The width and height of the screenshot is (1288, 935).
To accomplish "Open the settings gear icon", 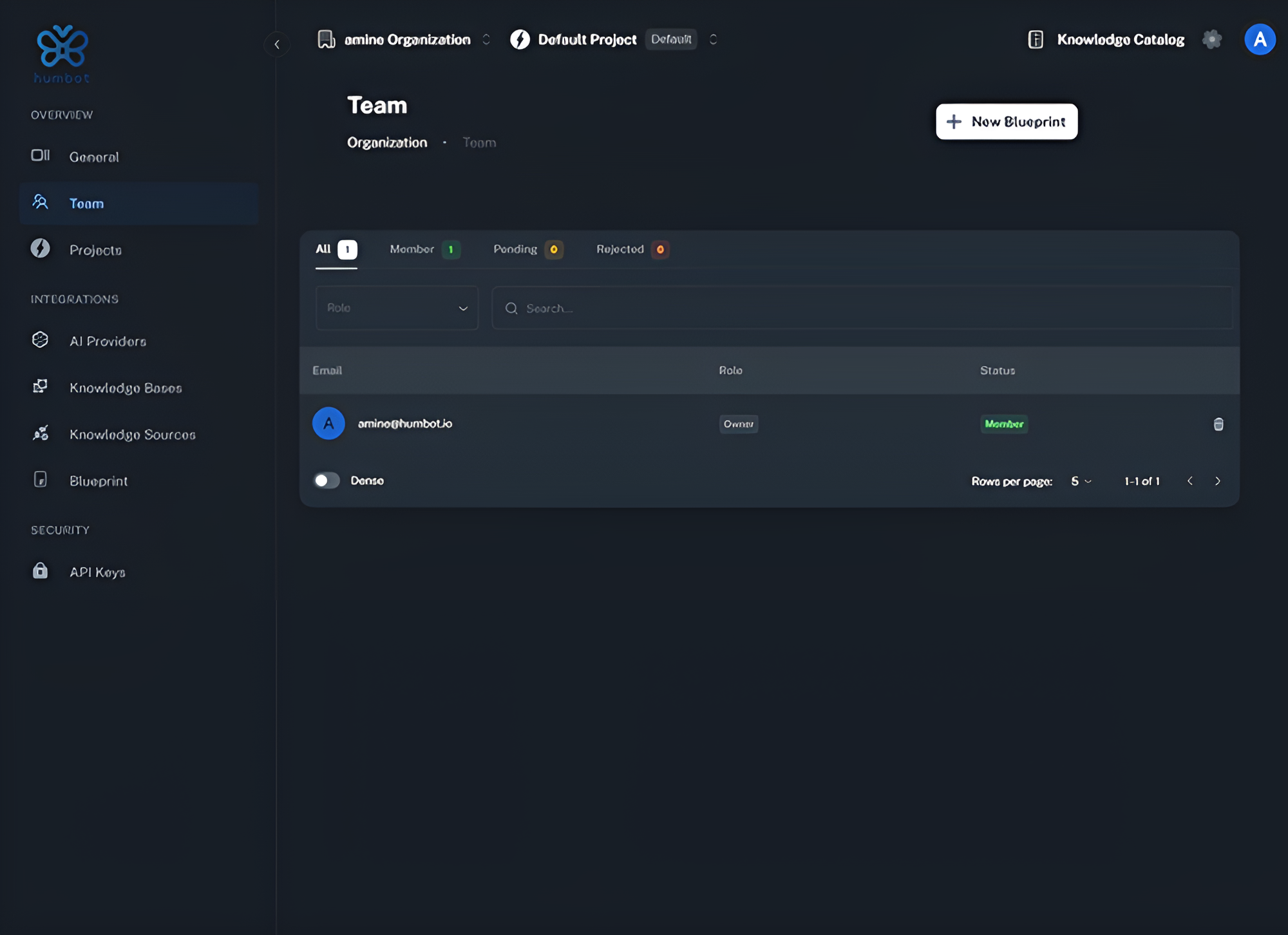I will [x=1211, y=39].
